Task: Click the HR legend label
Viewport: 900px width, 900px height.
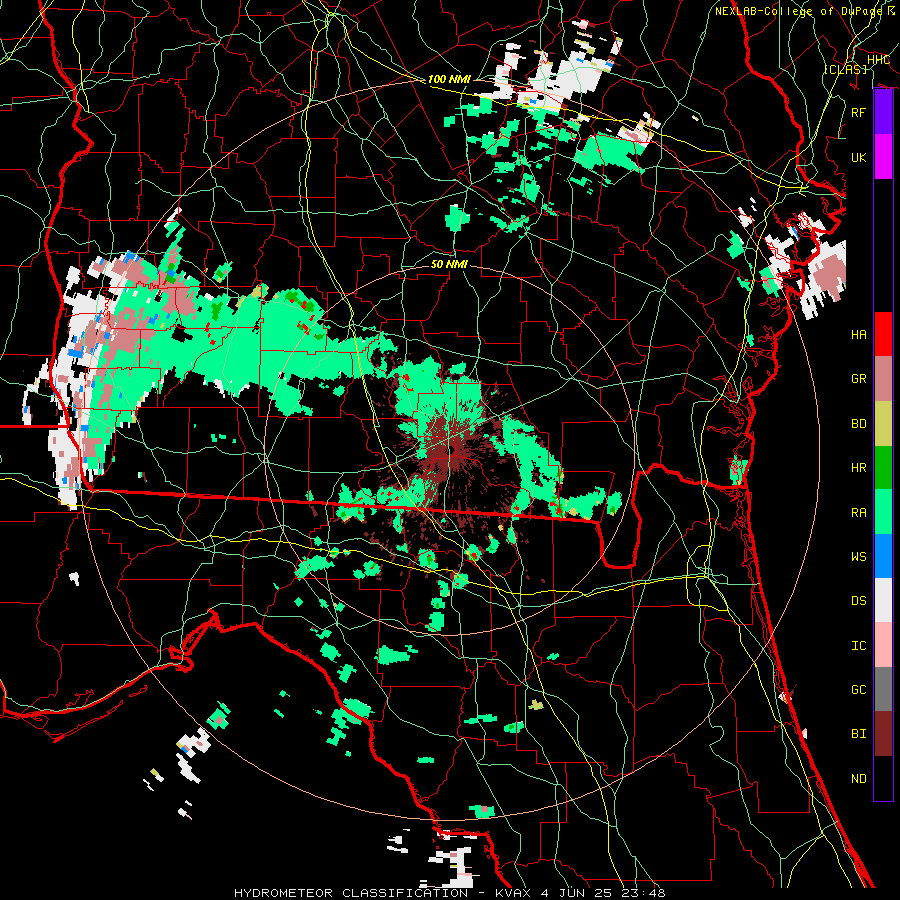Action: (x=859, y=468)
